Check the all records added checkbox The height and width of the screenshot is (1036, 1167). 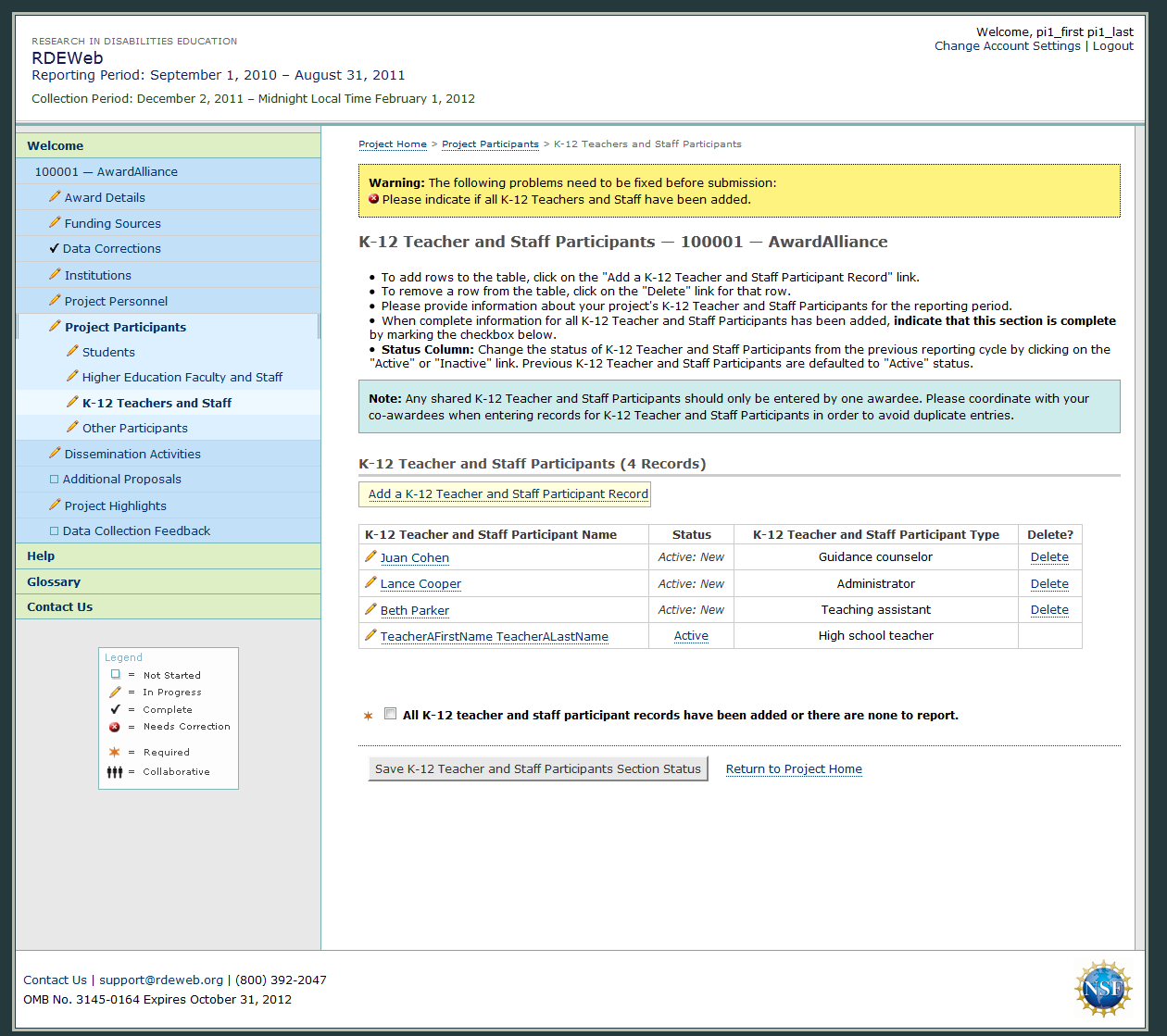pos(391,714)
